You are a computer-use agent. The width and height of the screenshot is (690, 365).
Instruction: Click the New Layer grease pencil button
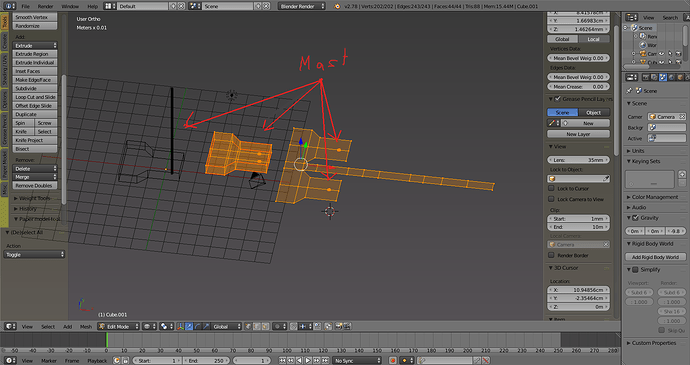click(578, 134)
